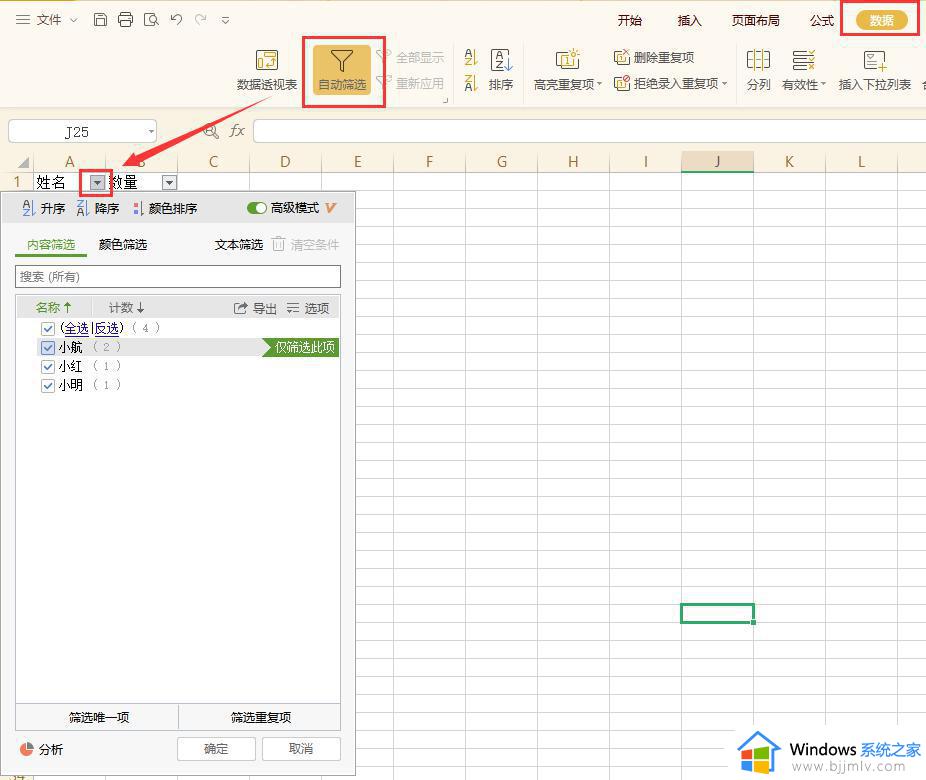
Task: Sort list by 名称 column header
Action: point(53,308)
